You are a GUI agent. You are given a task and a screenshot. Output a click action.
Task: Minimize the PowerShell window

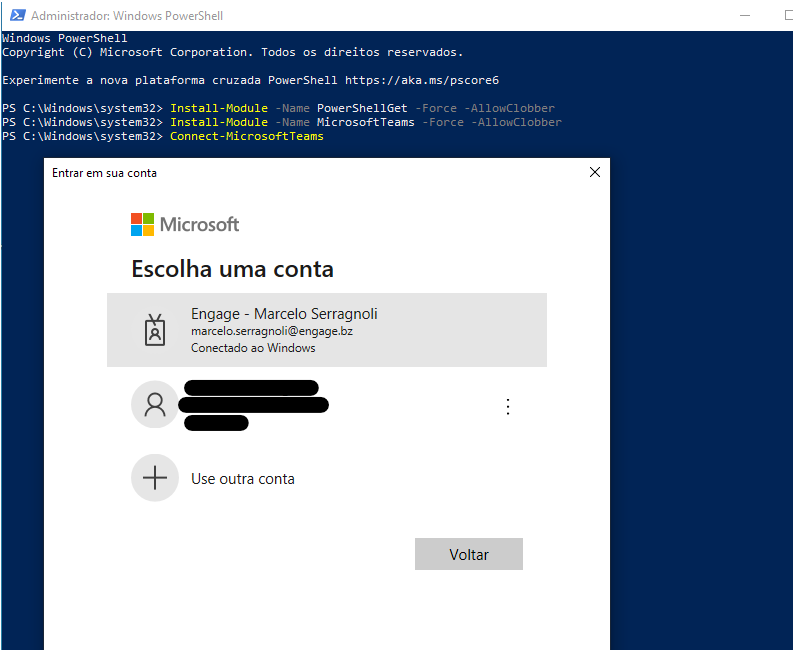pos(744,16)
